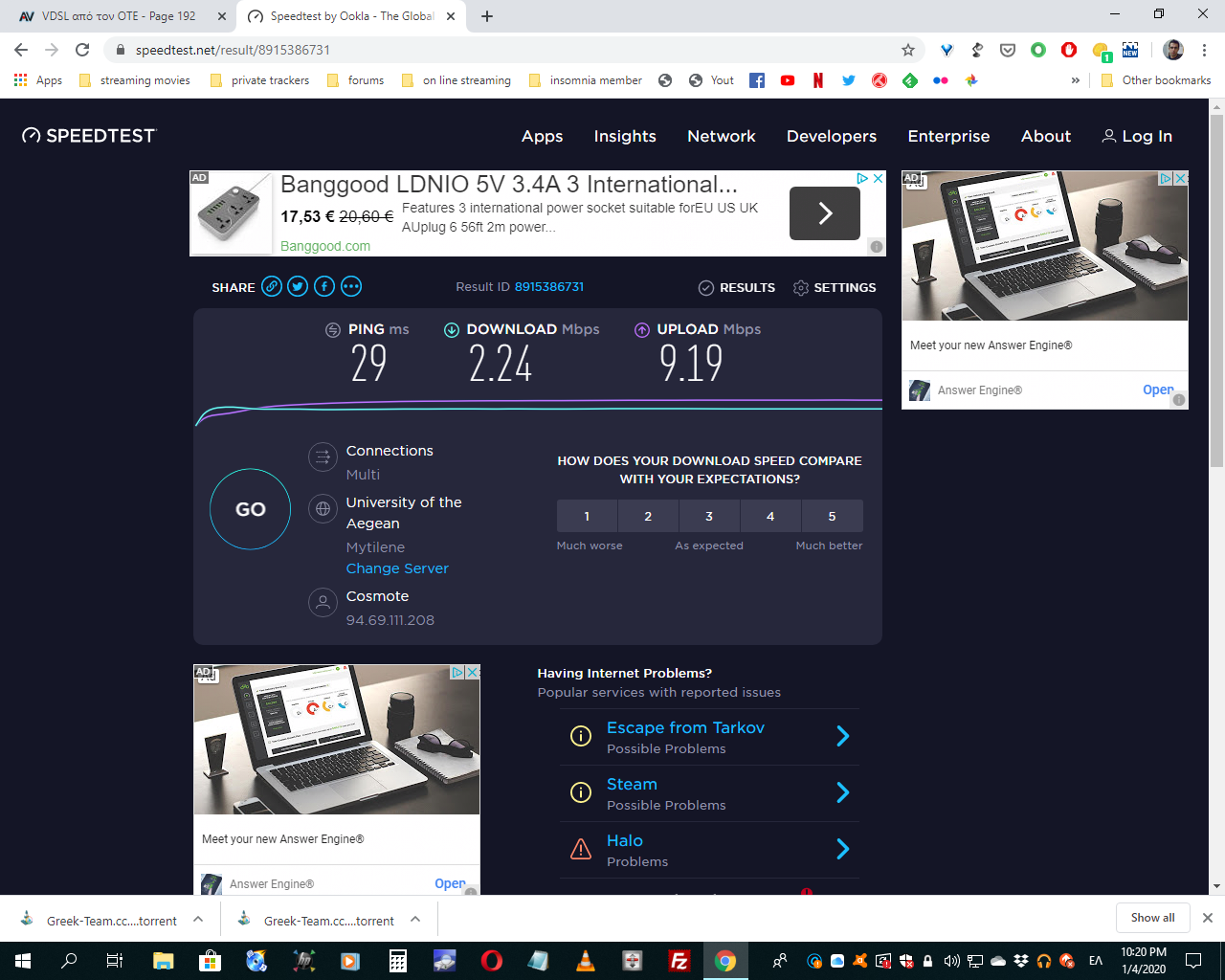Viewport: 1225px width, 980px height.
Task: Open Developers menu item
Action: point(832,136)
